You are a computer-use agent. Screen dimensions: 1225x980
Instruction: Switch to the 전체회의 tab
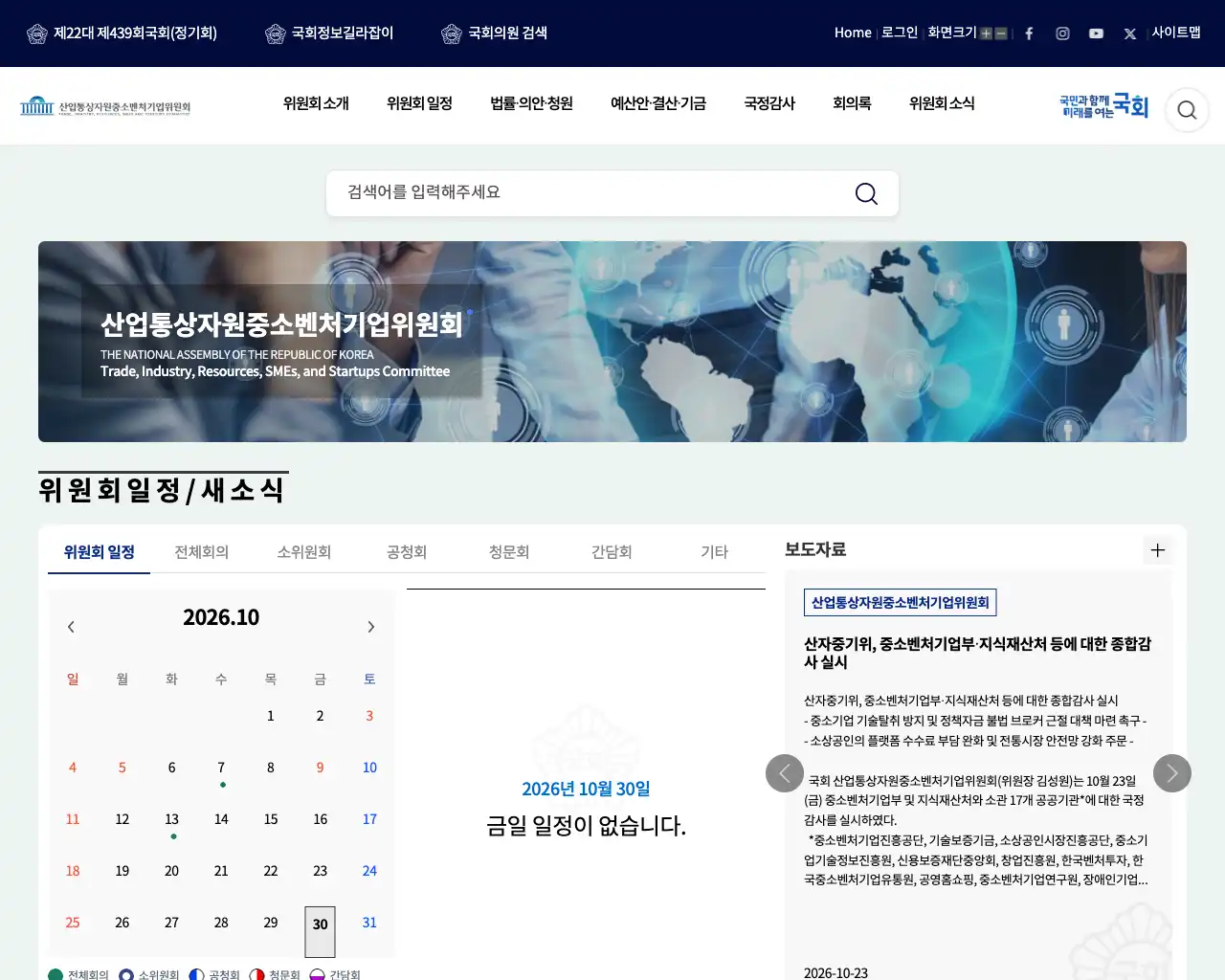point(202,552)
